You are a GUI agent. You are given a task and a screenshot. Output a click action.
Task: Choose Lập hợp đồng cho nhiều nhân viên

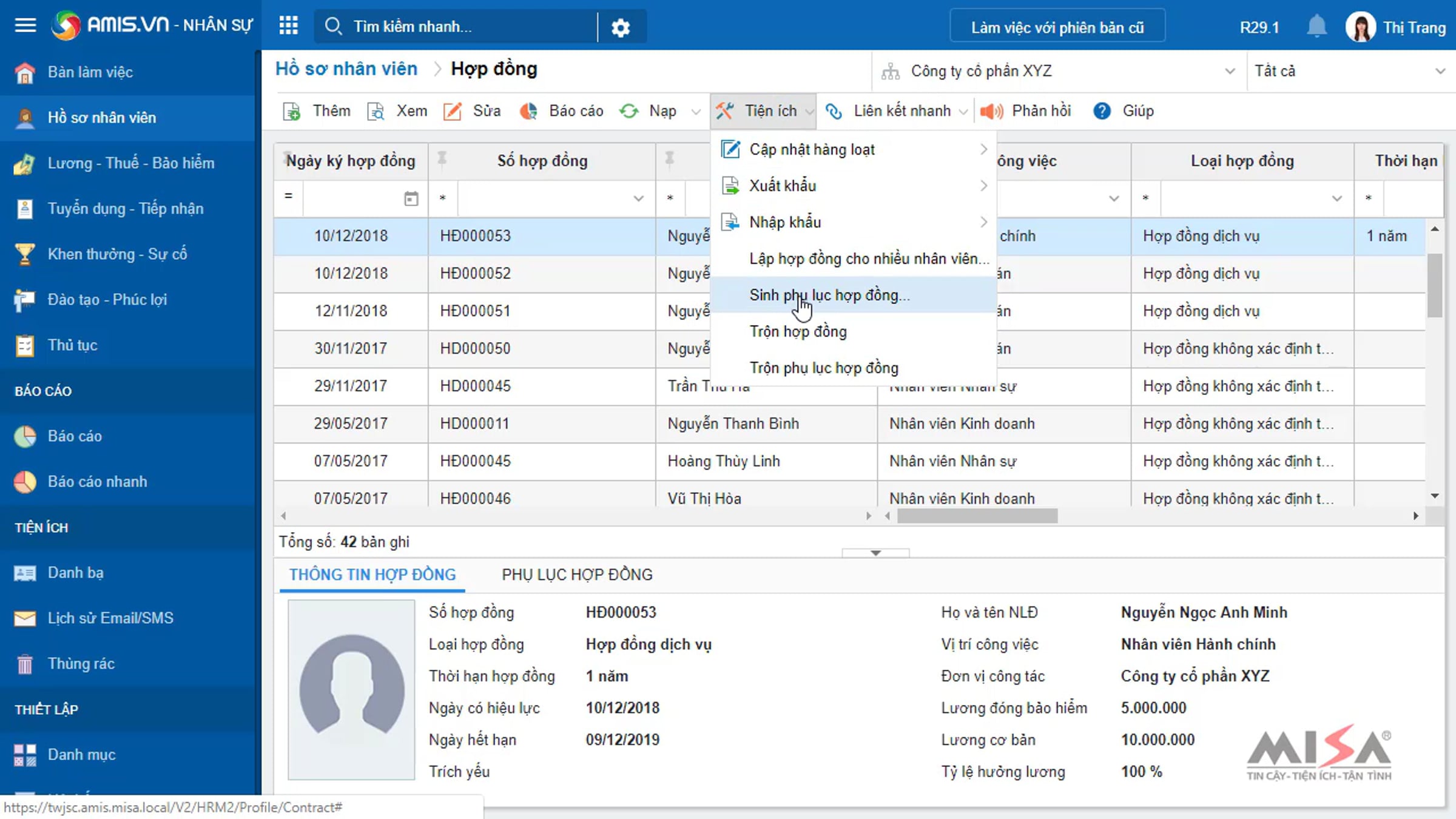854,258
